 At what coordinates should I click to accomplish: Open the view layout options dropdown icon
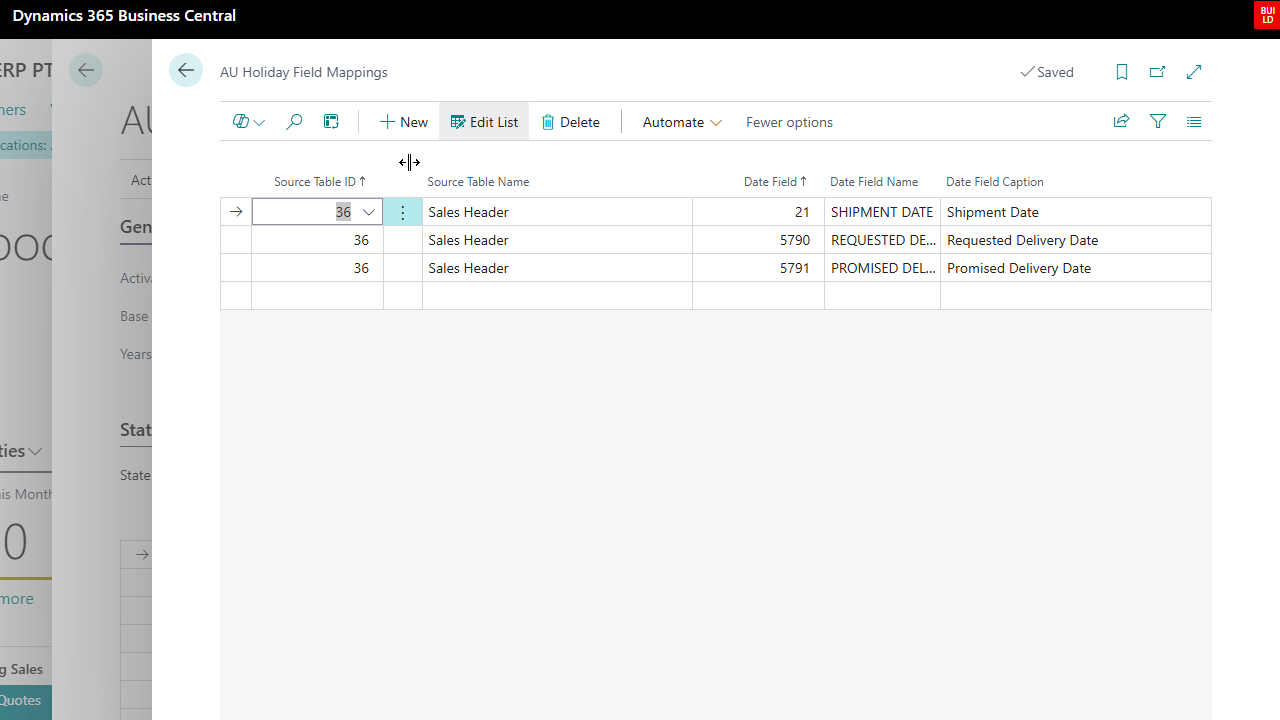248,122
